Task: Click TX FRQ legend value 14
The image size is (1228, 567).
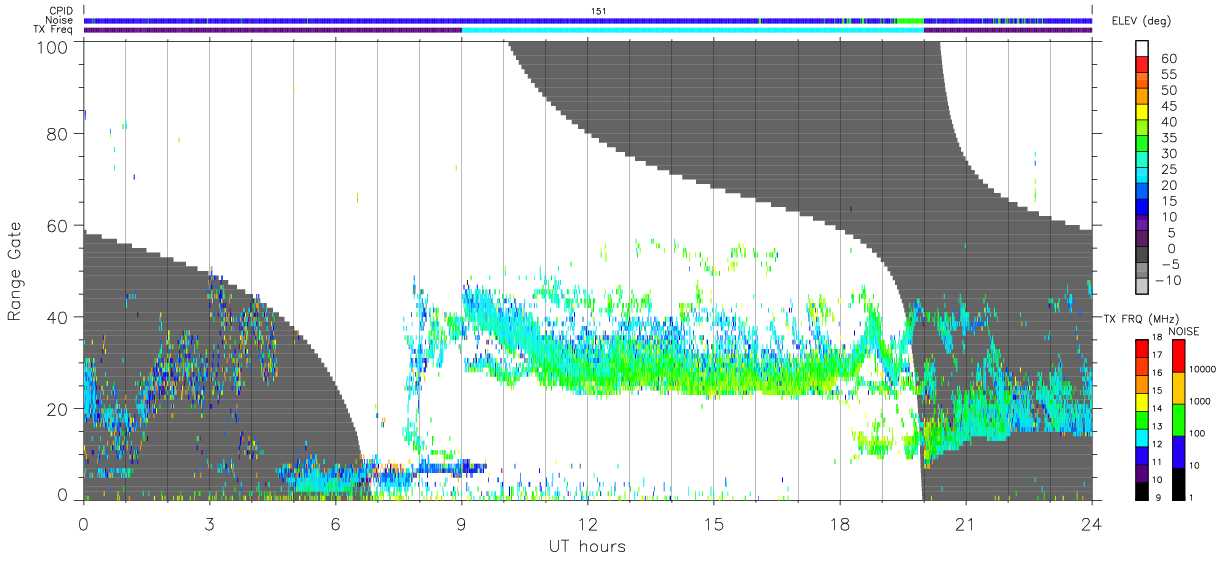Action: coord(1156,409)
